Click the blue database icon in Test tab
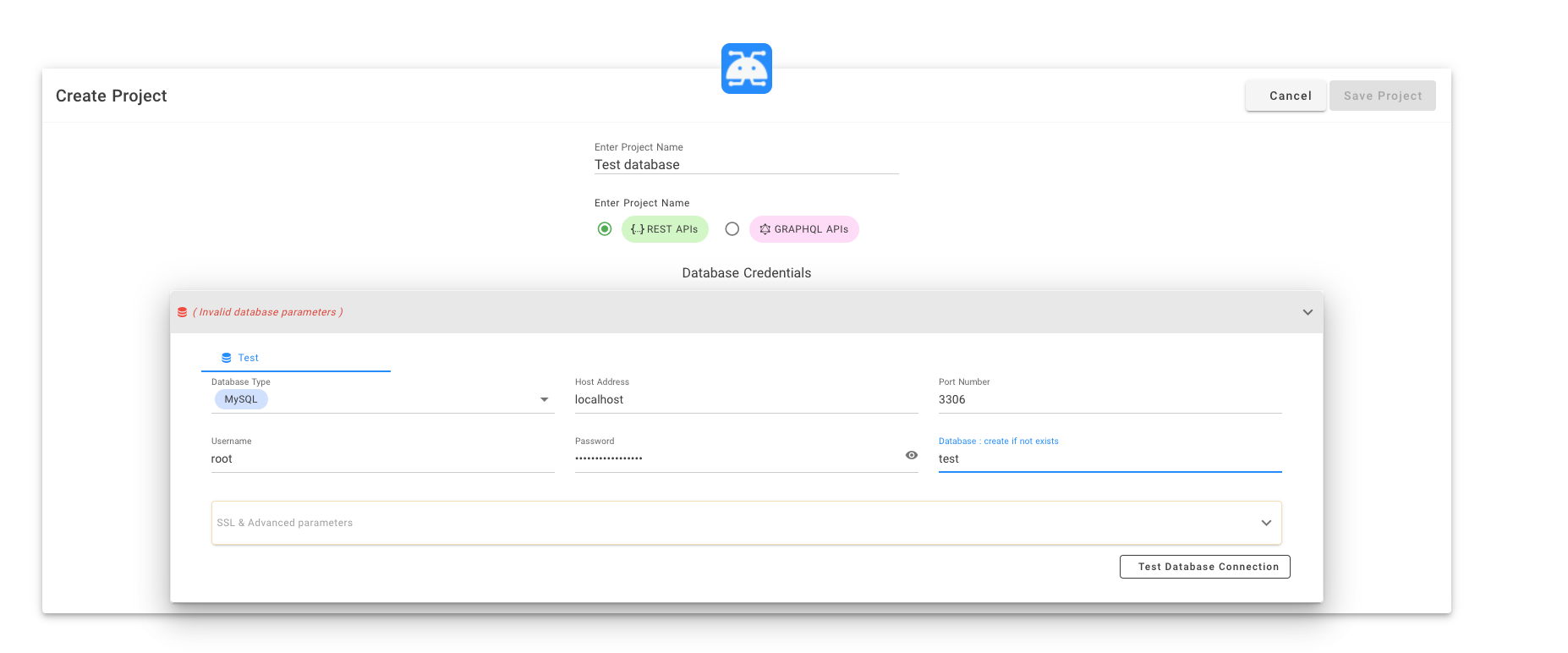The width and height of the screenshot is (1568, 653). coord(227,358)
